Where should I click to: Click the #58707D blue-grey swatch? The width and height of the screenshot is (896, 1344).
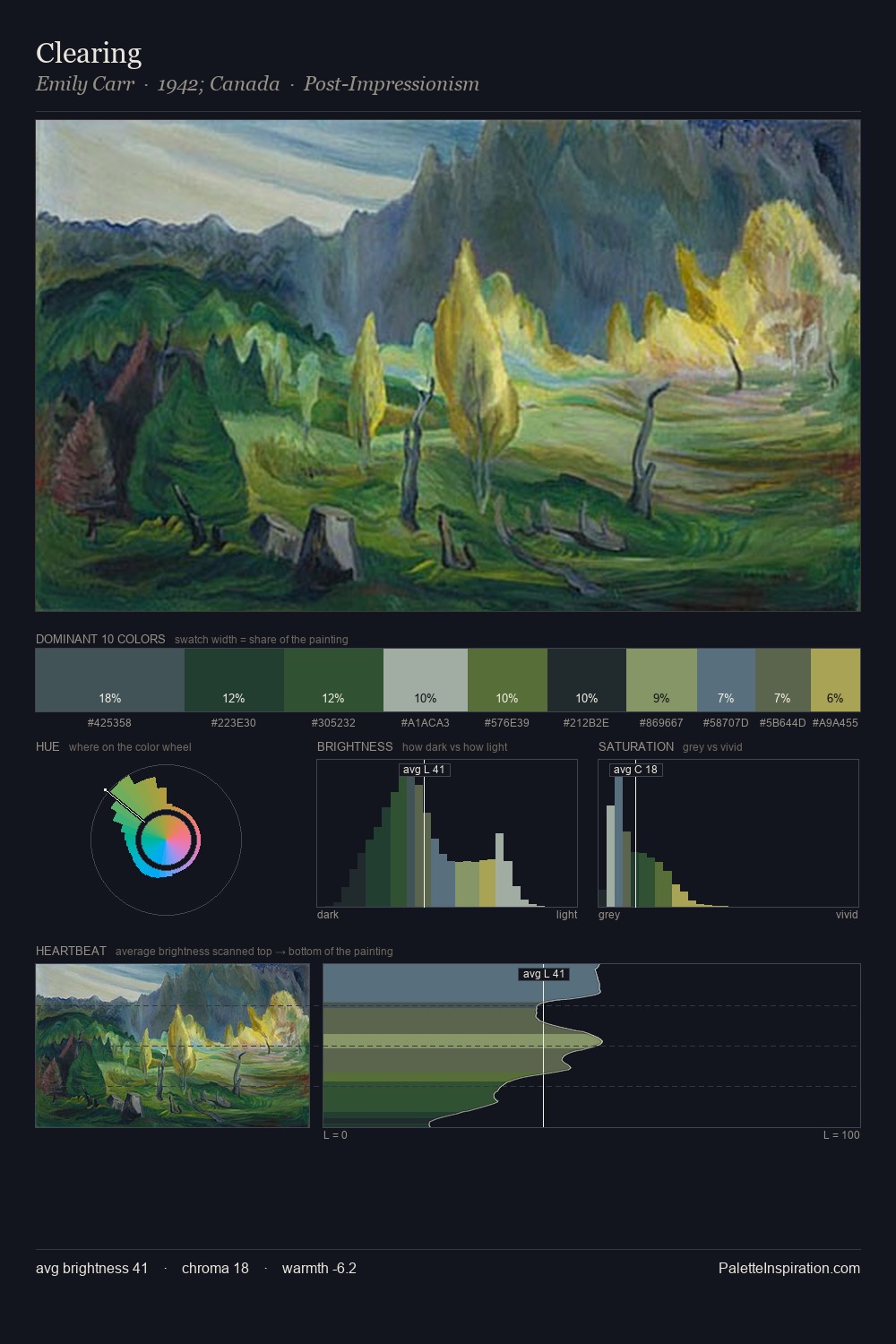tap(726, 680)
